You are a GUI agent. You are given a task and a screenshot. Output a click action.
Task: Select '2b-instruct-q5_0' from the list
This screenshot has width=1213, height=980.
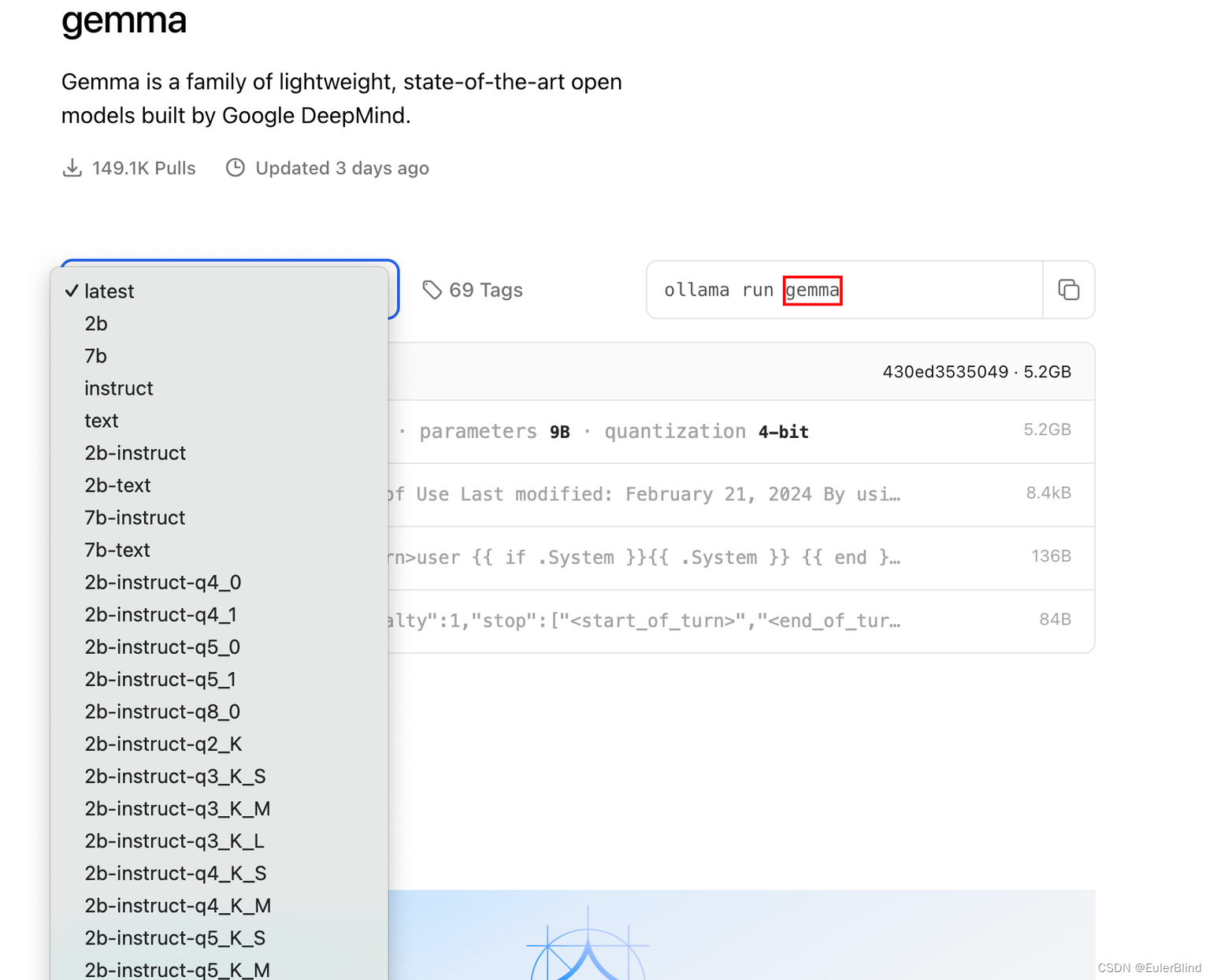[x=219, y=646]
